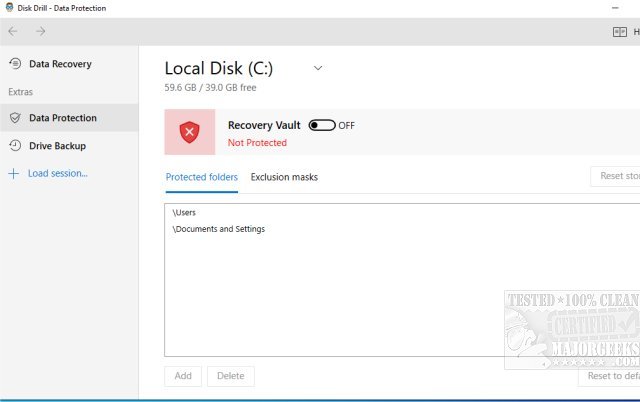Switch to the Exclusion masks tab
This screenshot has width=640, height=402.
pos(284,177)
